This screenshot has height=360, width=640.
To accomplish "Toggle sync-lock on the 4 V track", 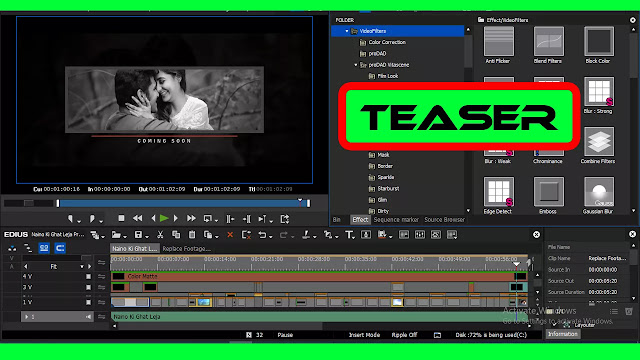I will (x=101, y=276).
